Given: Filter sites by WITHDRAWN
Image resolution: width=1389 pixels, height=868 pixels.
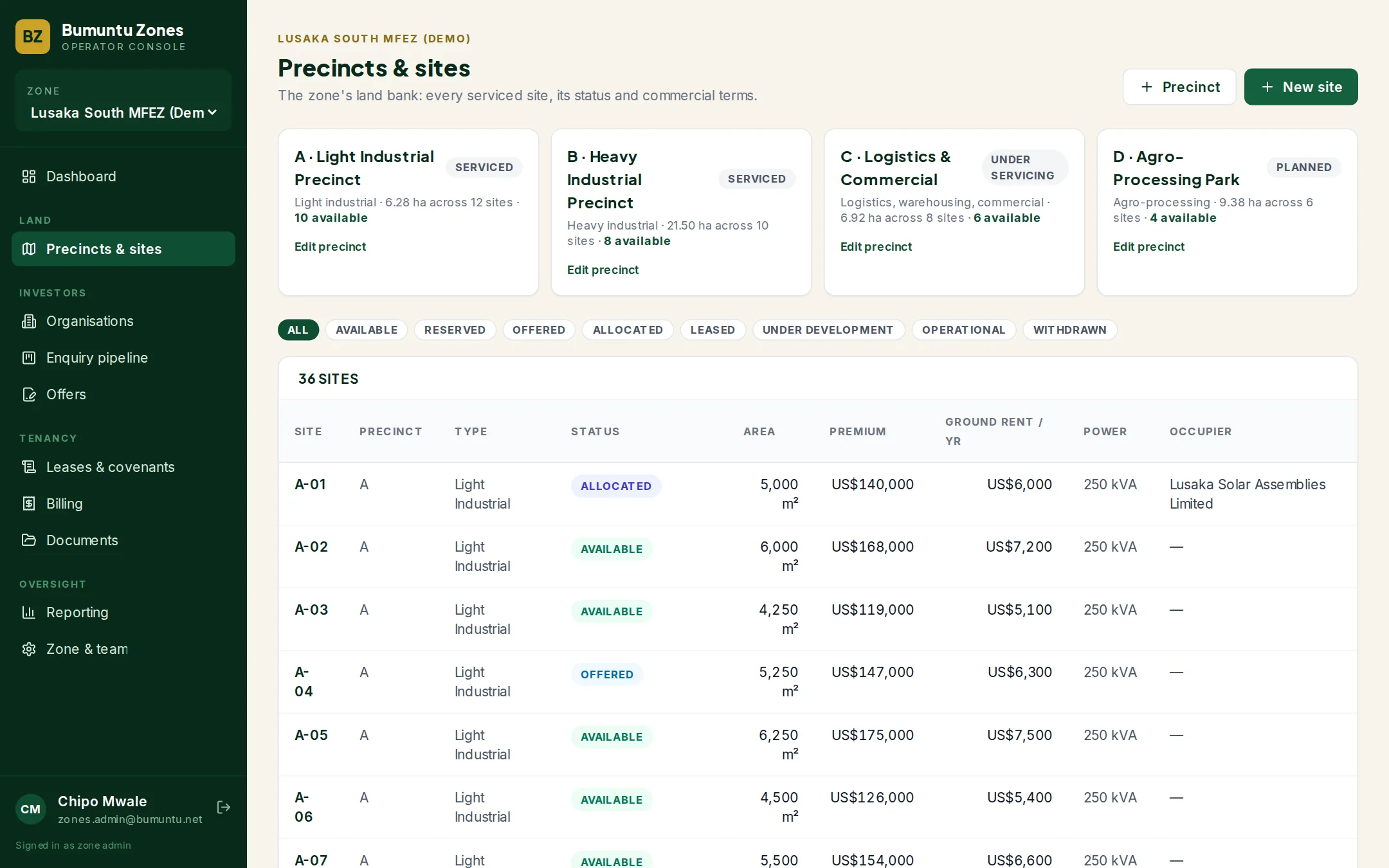Looking at the screenshot, I should [1070, 330].
